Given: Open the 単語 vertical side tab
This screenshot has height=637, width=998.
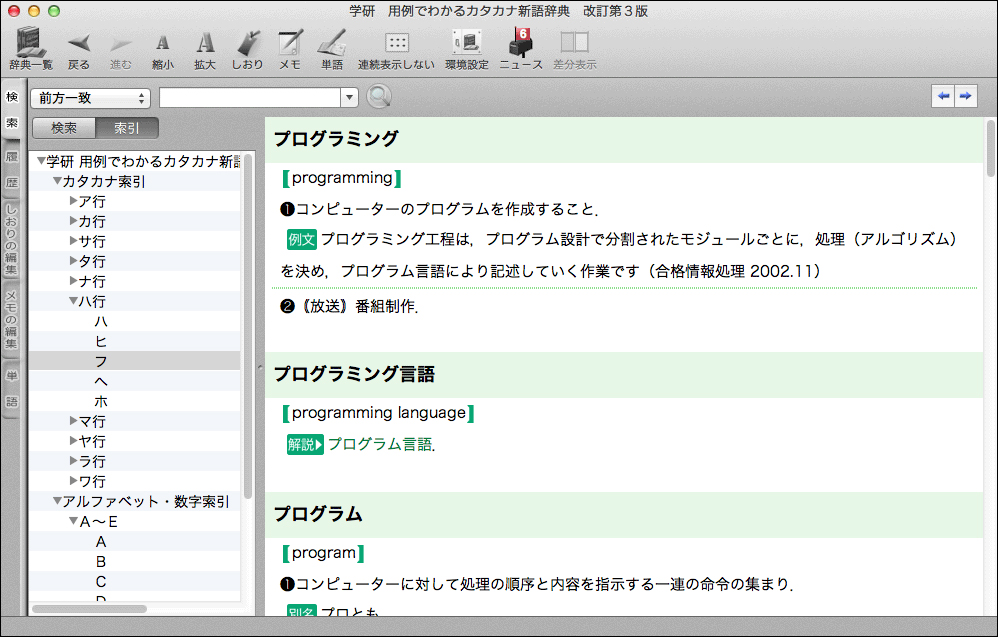Looking at the screenshot, I should pos(11,388).
